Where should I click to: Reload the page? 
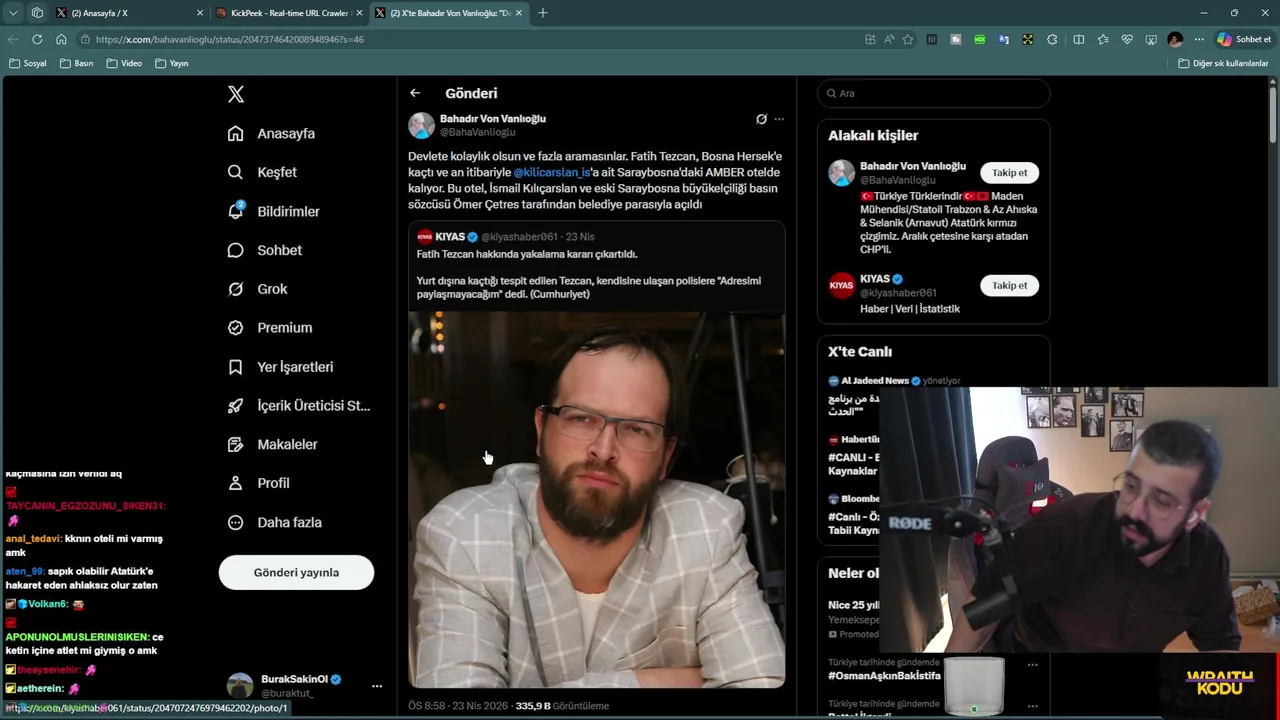[x=37, y=39]
